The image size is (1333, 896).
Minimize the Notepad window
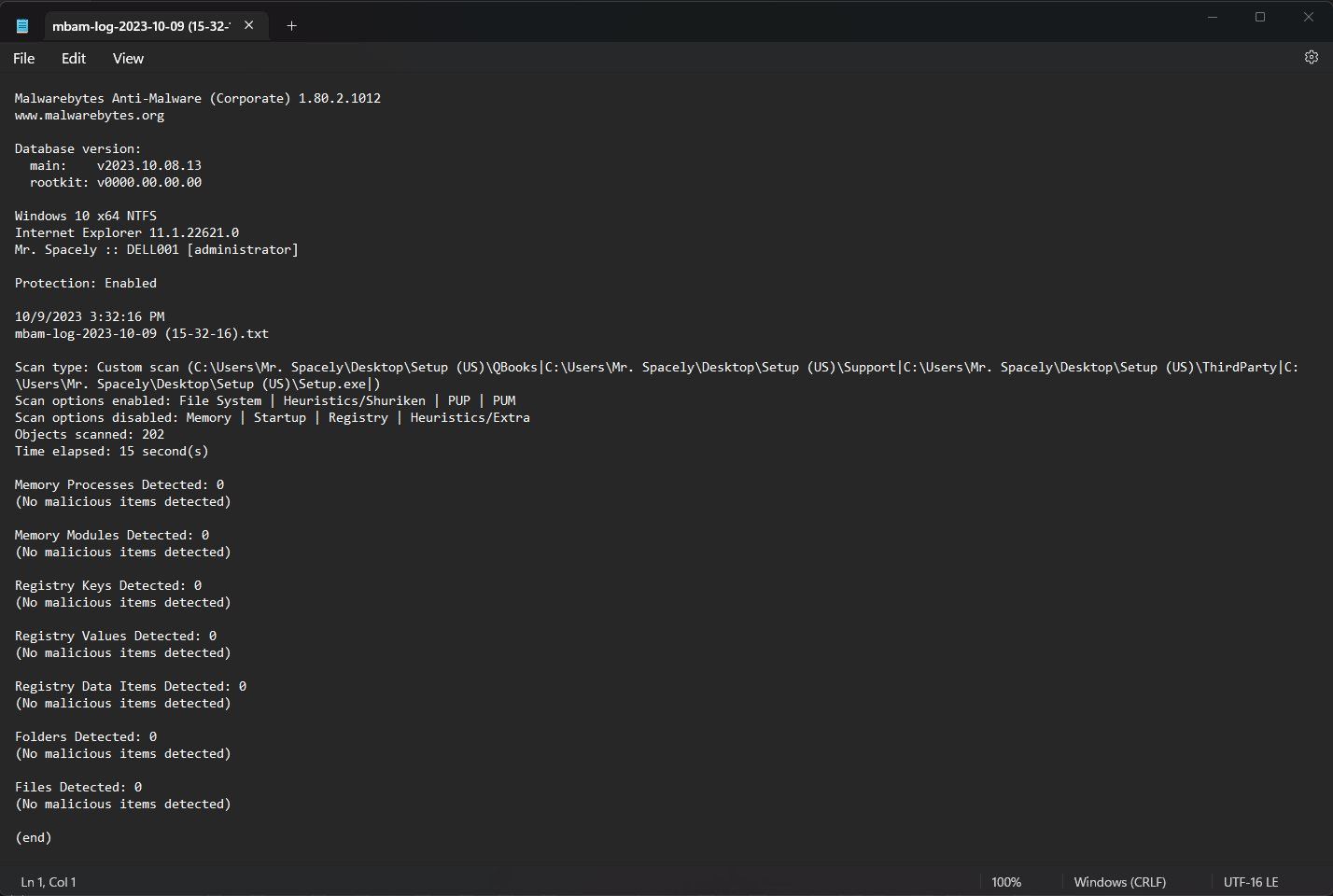pos(1213,17)
